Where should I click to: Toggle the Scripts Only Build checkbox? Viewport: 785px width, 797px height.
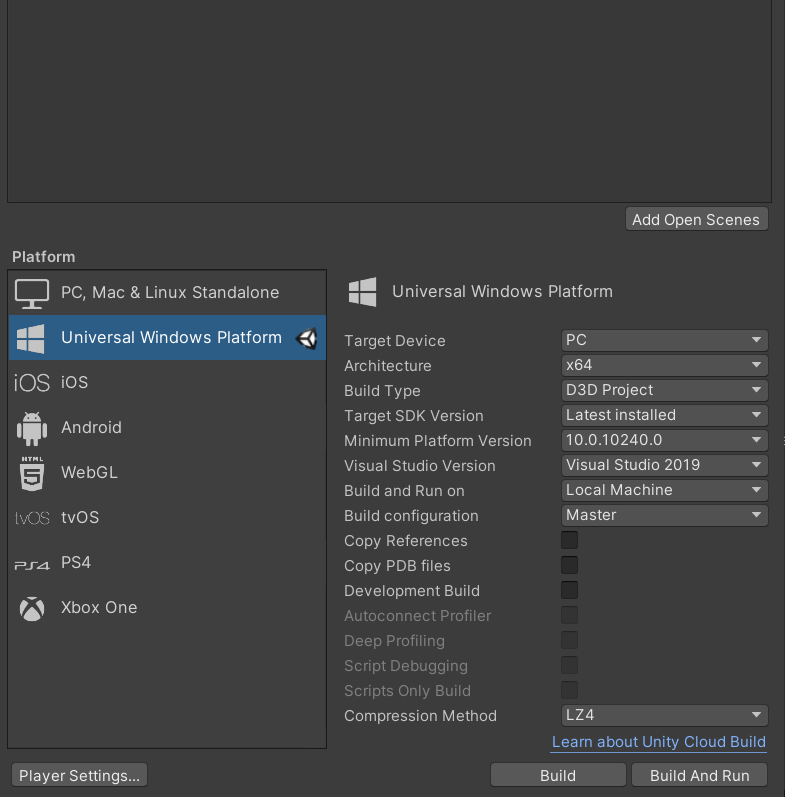[569, 690]
